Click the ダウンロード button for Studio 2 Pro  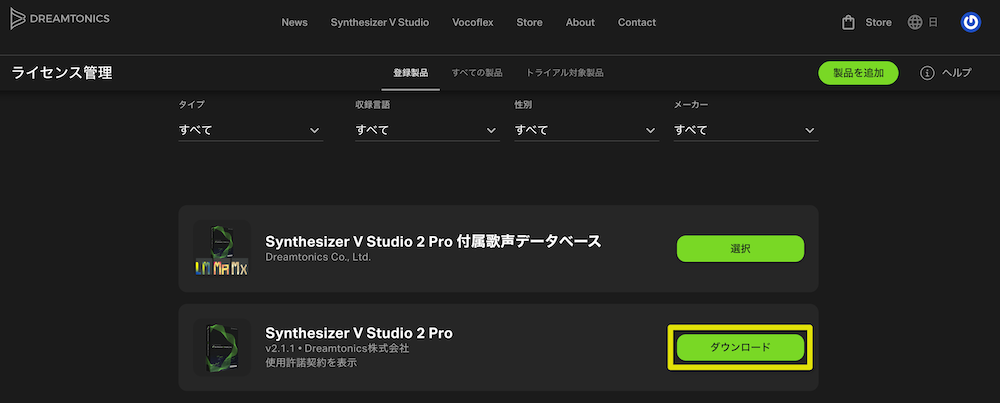click(740, 348)
